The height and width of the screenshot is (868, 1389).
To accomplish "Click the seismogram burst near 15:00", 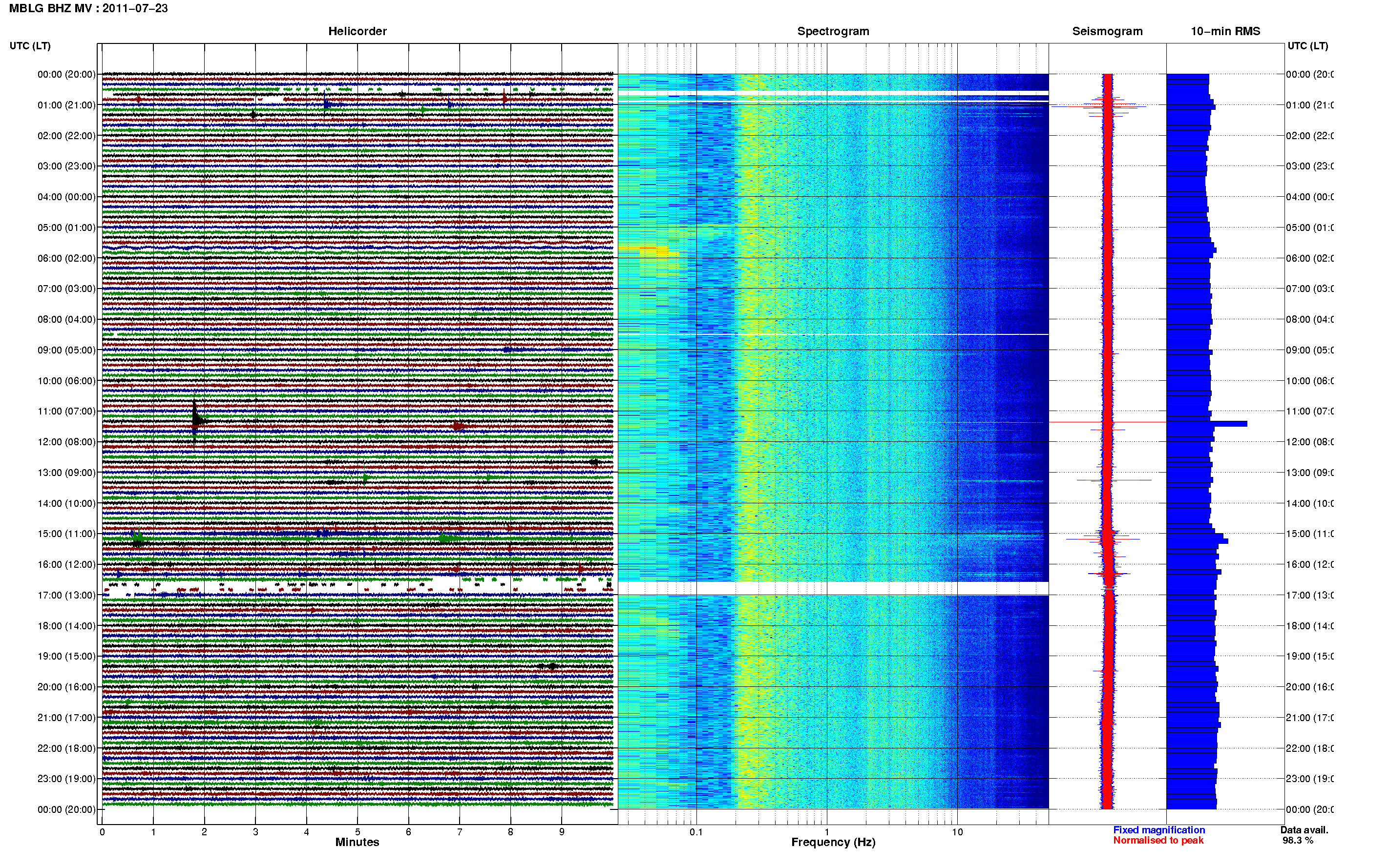I will (1103, 538).
